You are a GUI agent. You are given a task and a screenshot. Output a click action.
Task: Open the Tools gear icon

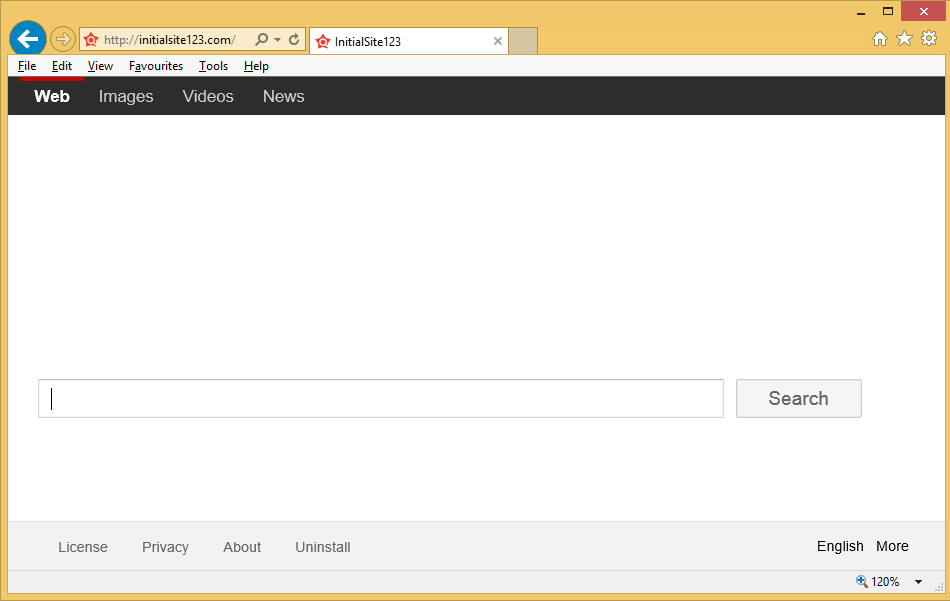click(929, 39)
